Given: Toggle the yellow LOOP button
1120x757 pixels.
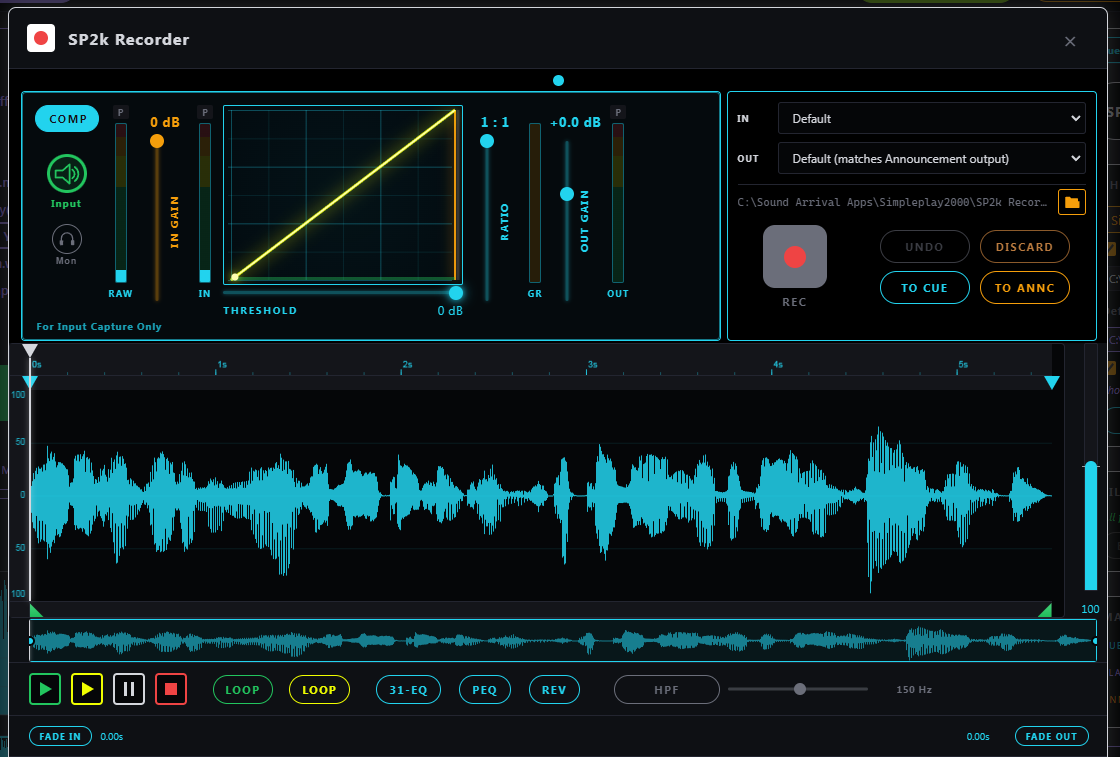Looking at the screenshot, I should pos(319,690).
